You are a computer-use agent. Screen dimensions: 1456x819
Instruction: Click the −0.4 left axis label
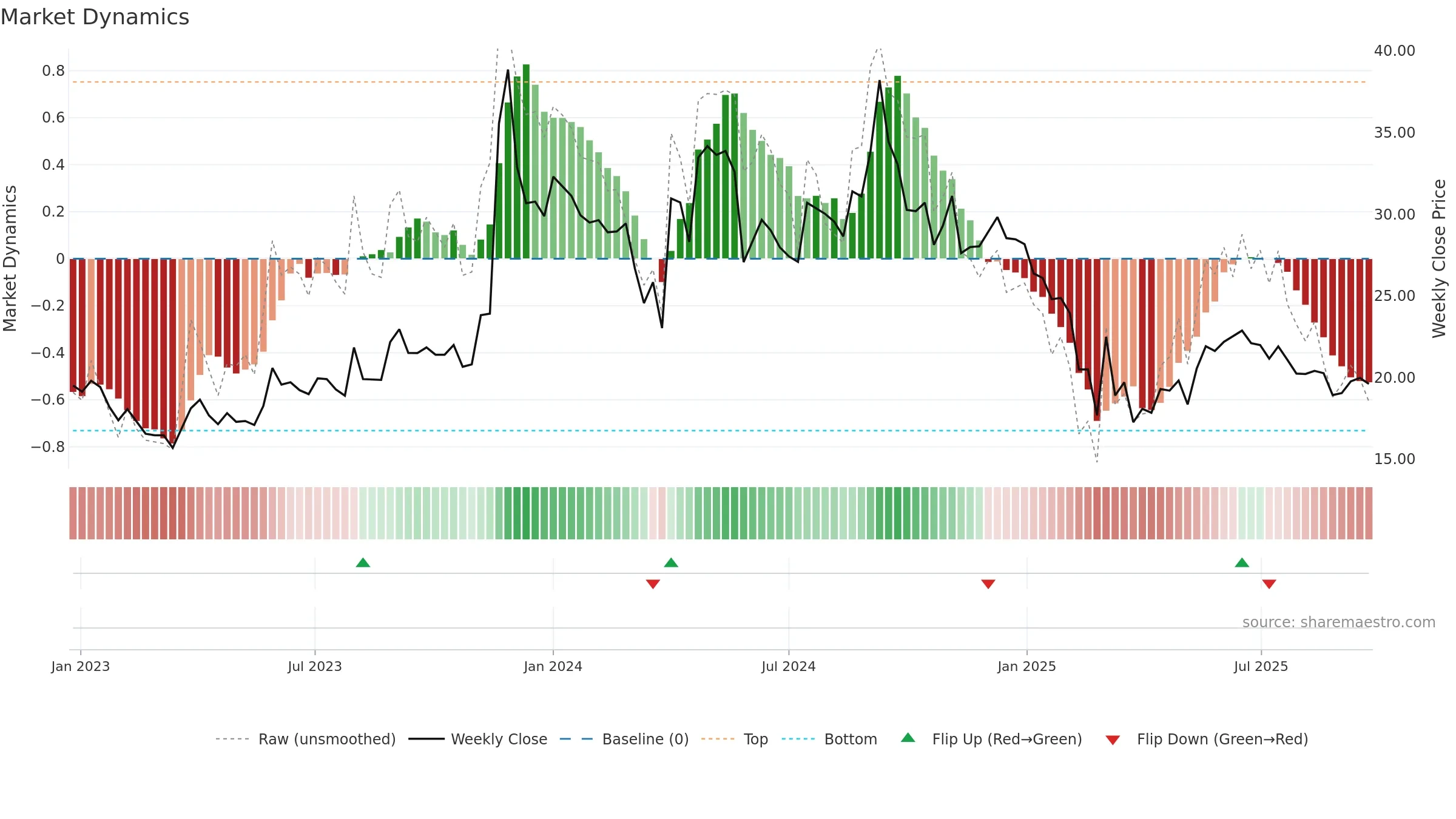point(48,353)
